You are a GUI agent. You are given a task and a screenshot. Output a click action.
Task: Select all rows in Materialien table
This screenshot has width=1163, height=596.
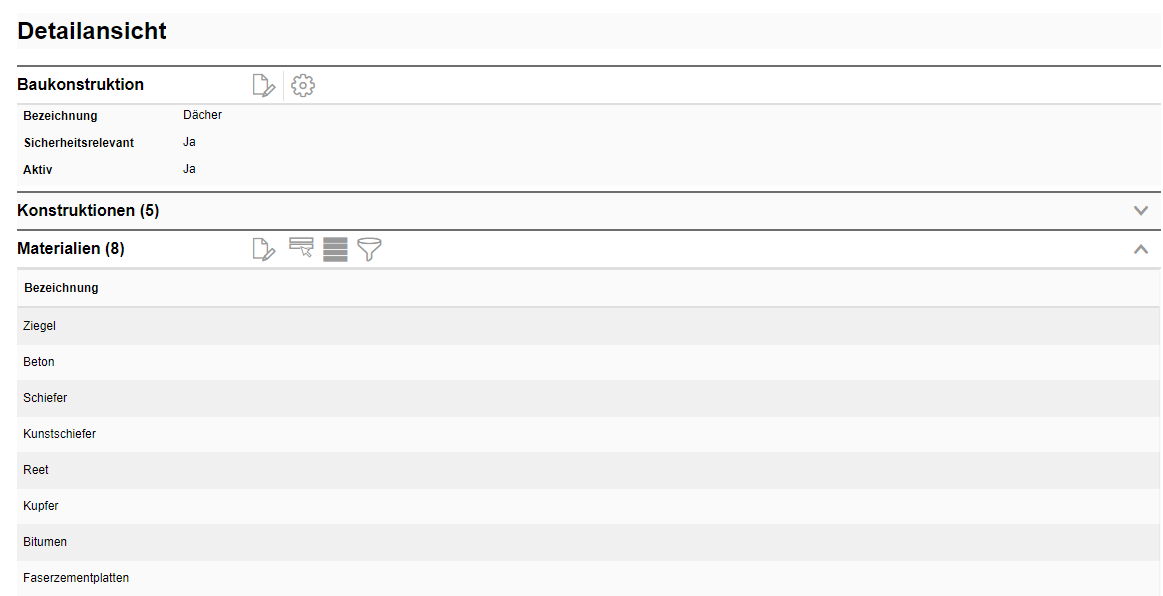pyautogui.click(x=335, y=250)
